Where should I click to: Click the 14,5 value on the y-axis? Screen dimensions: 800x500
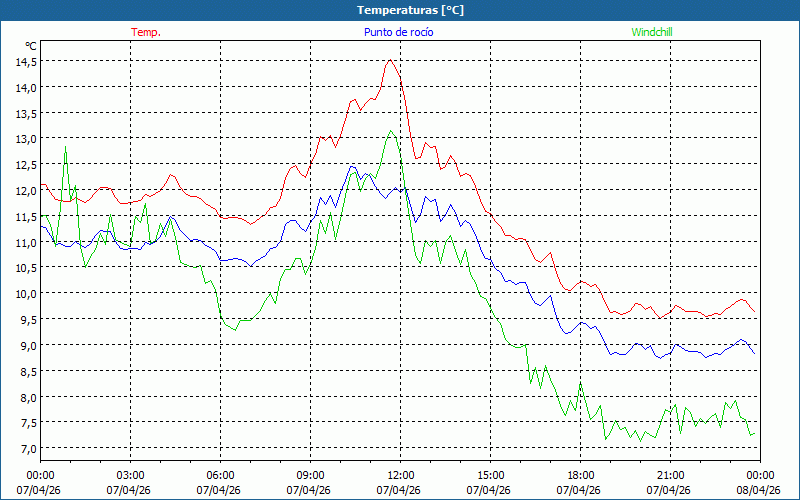click(x=26, y=61)
